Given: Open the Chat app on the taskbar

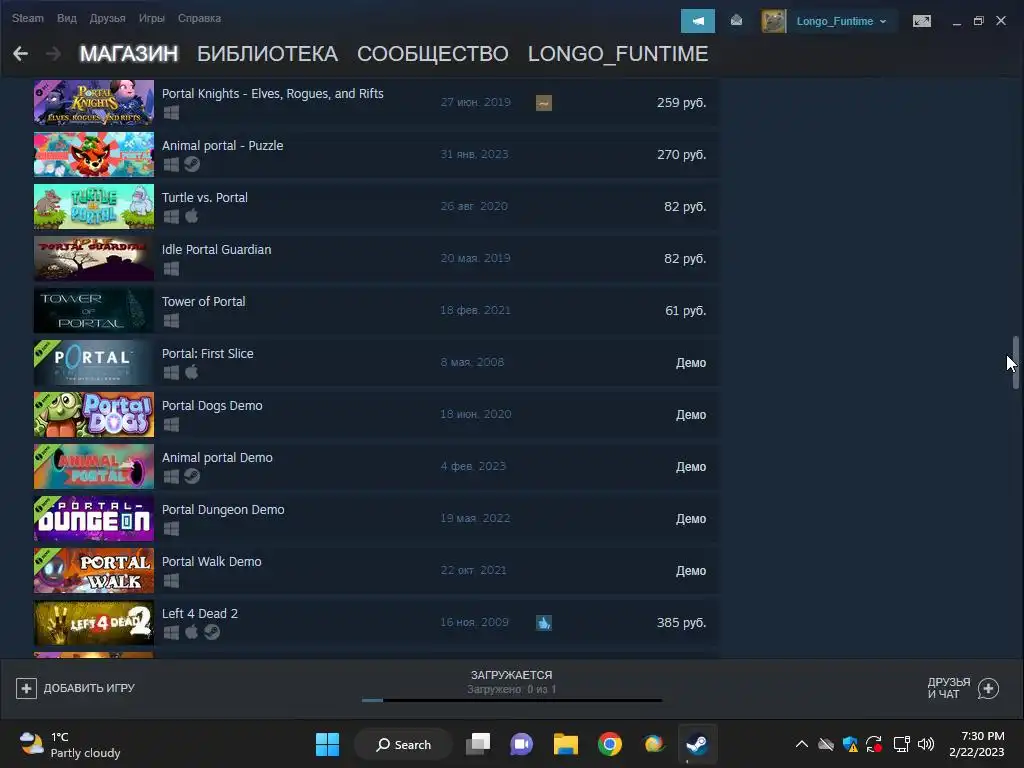Looking at the screenshot, I should 521,744.
